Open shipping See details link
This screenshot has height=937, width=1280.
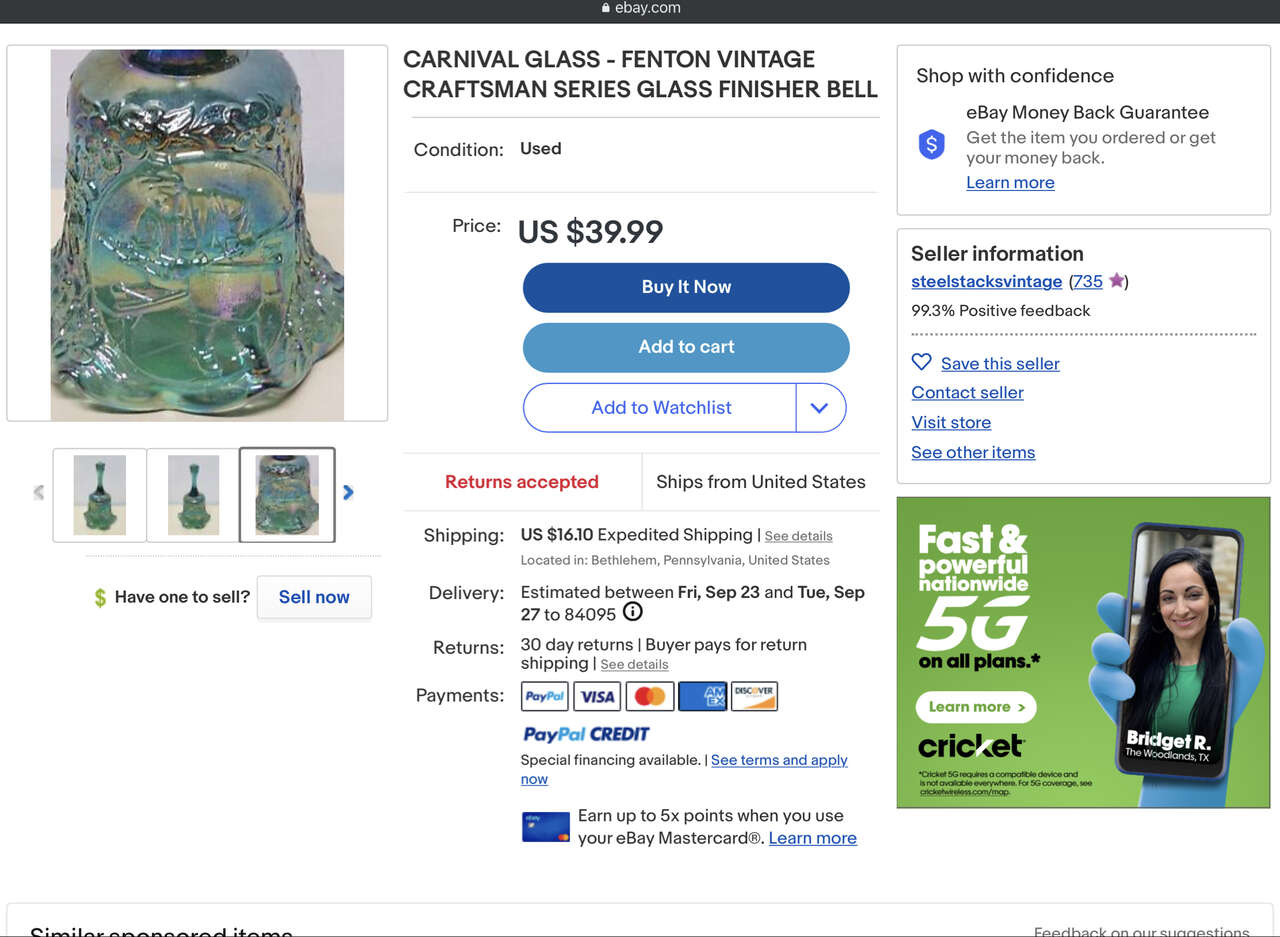[x=798, y=536]
